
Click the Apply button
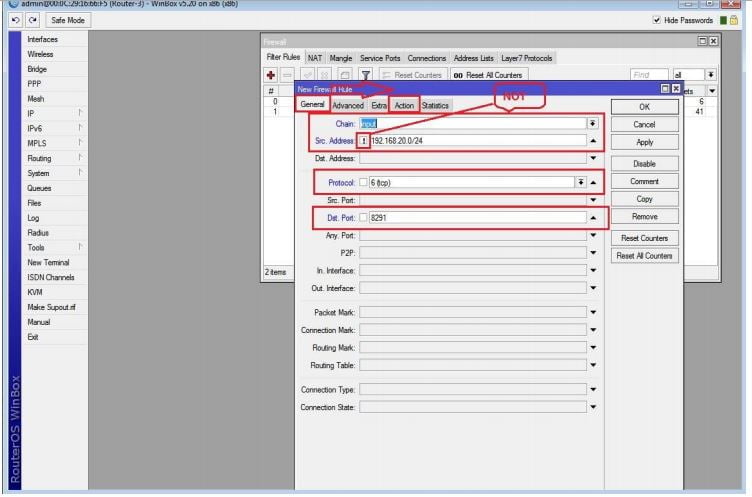tap(644, 142)
